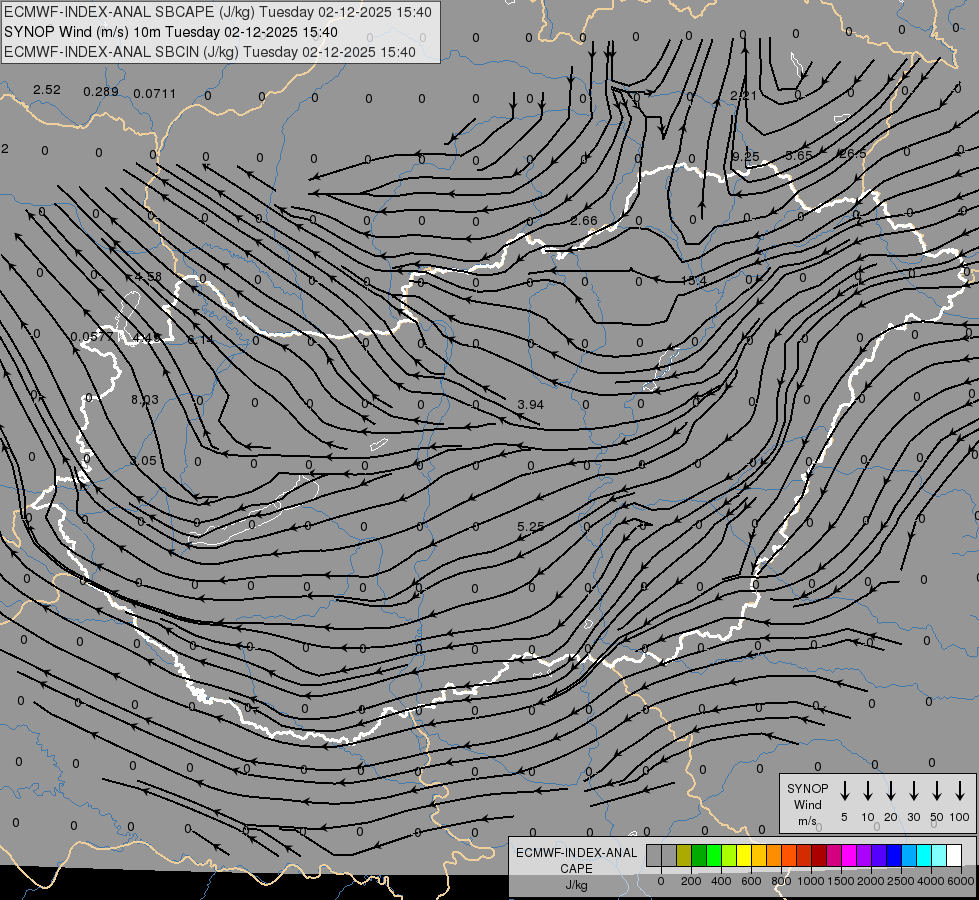Click the purple swatch ending at 2000
This screenshot has height=900, width=979.
click(863, 855)
